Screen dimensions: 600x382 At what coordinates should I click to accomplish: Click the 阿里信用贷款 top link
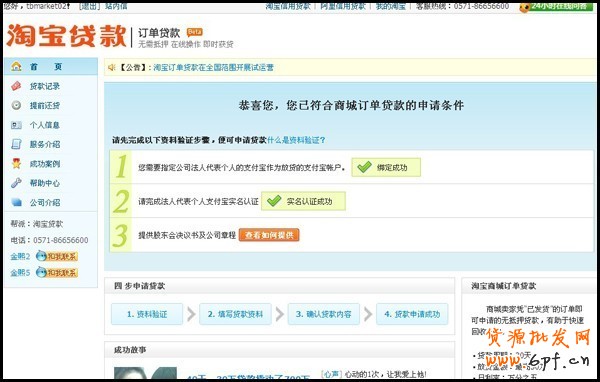343,6
